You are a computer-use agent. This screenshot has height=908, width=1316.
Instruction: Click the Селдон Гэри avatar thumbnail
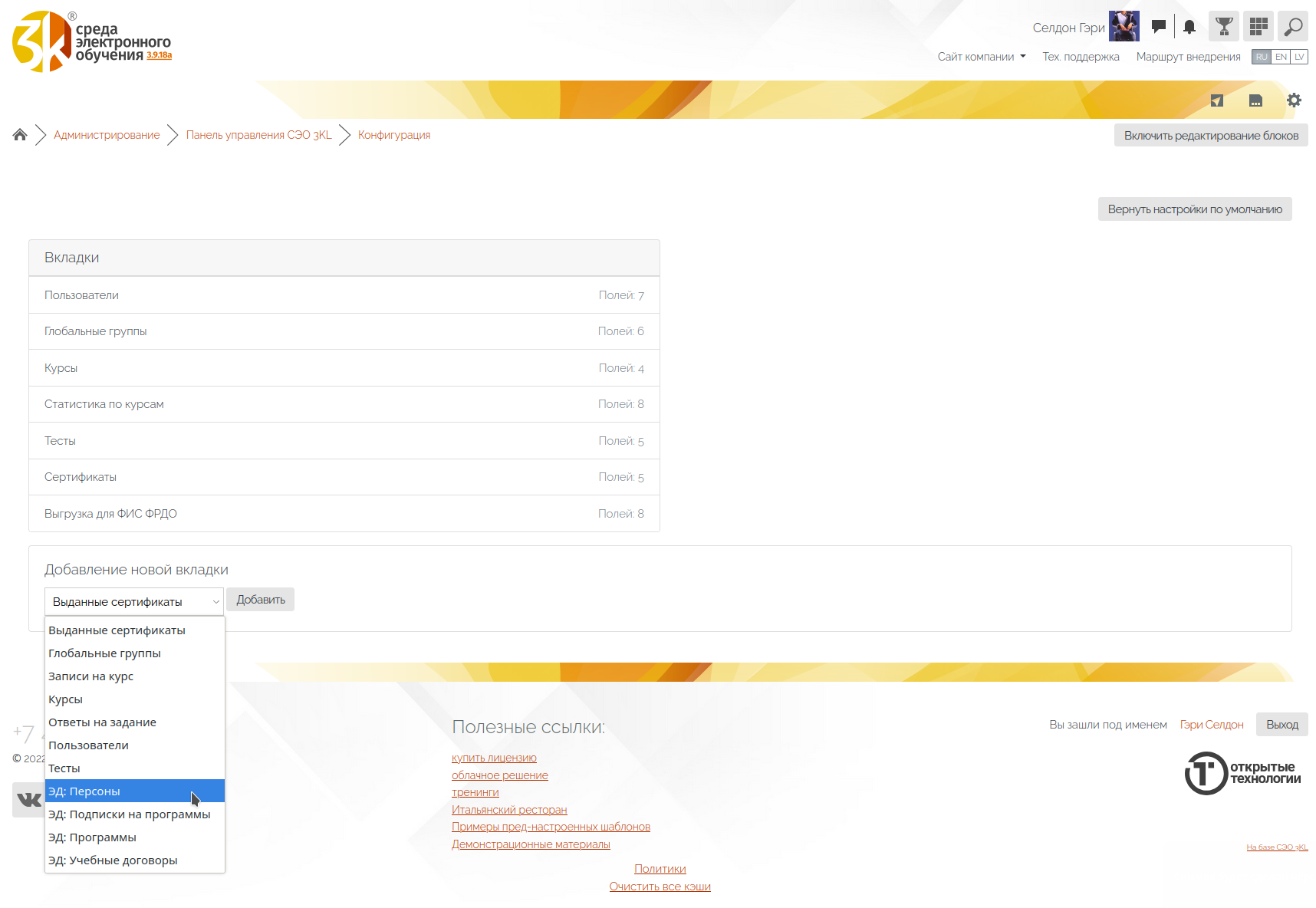[1124, 27]
